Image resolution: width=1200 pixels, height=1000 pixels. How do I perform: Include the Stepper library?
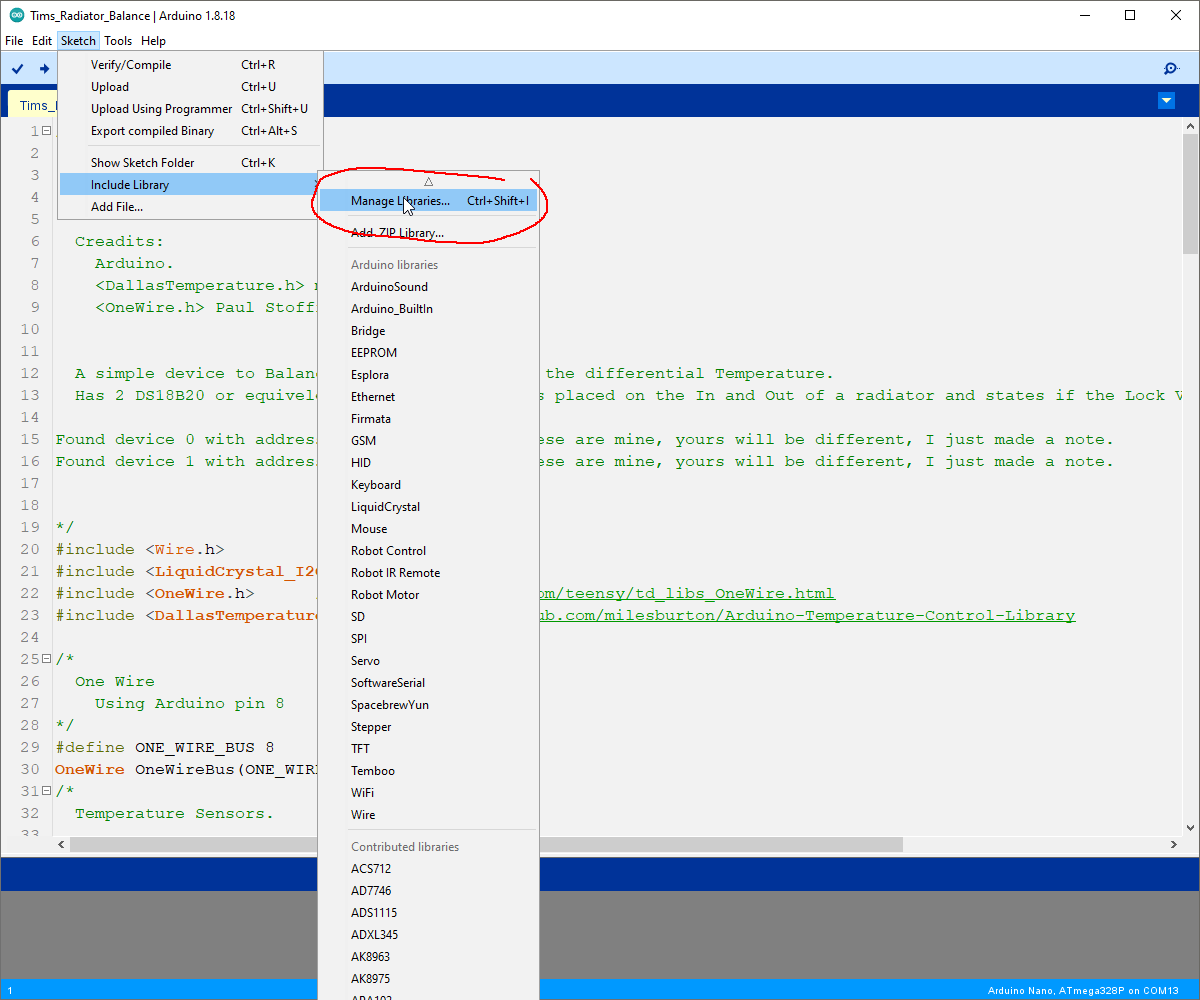[428, 727]
